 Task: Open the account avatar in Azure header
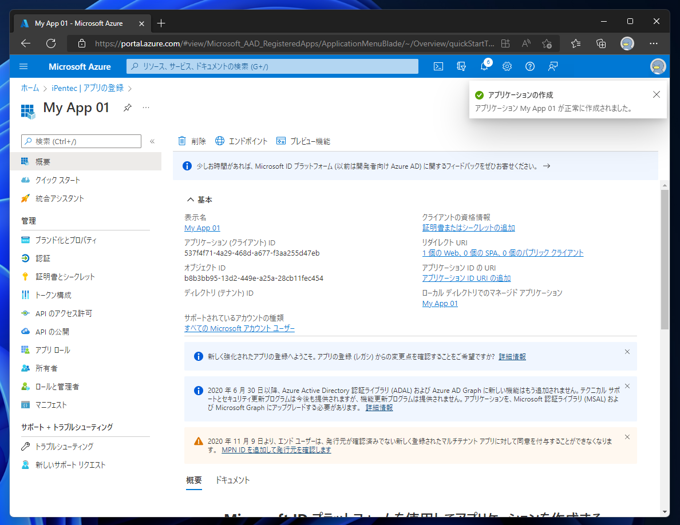[657, 66]
